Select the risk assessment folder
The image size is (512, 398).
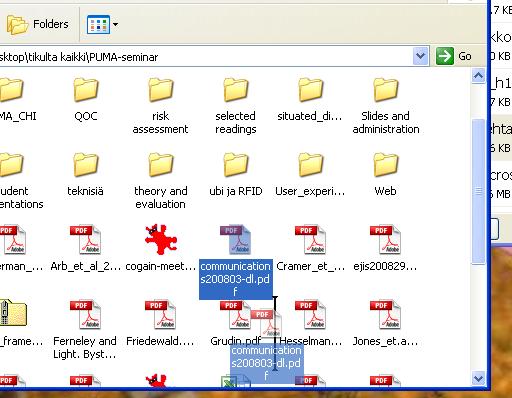[160, 106]
